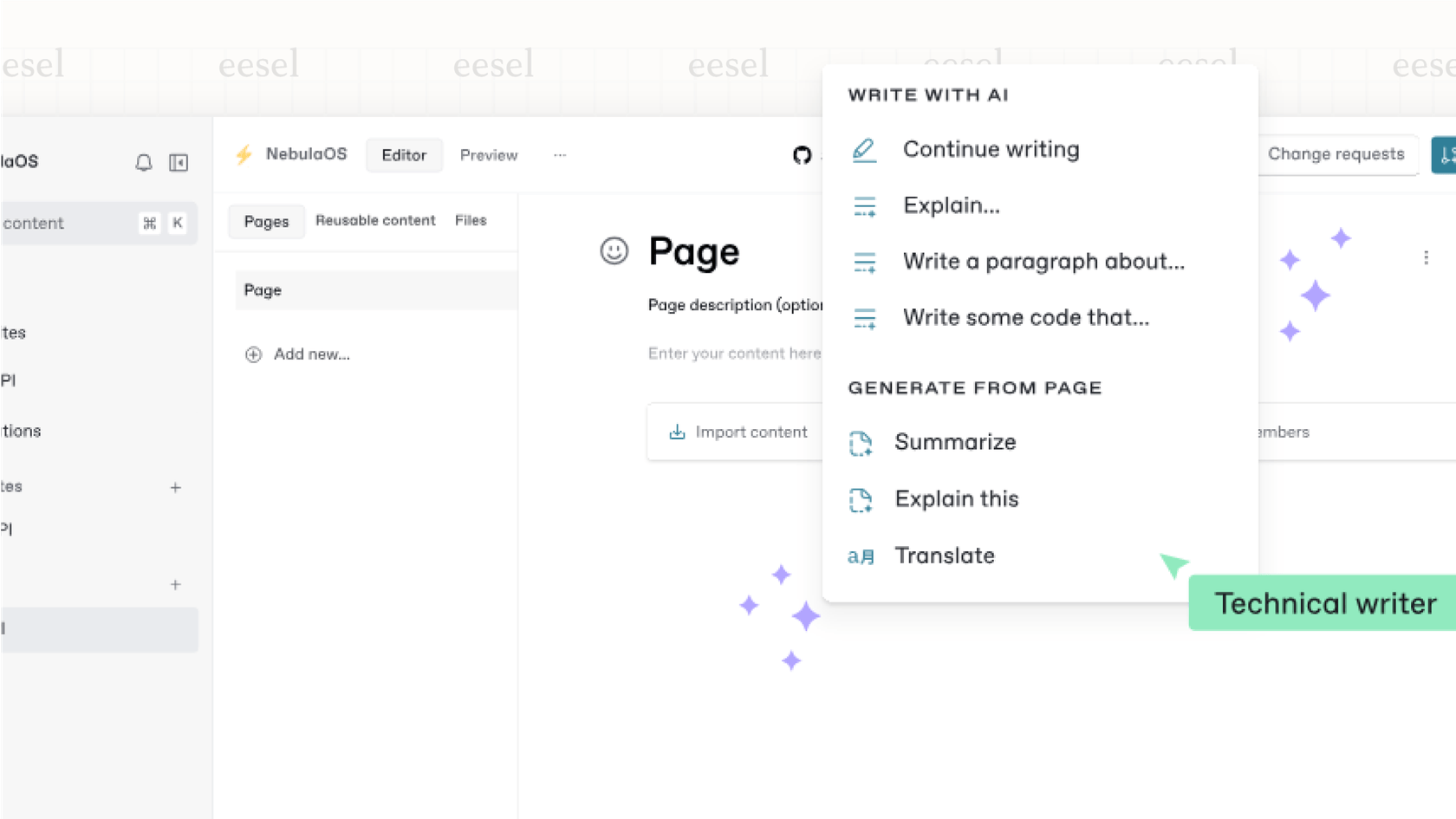
Task: Click the page description input field
Action: click(x=733, y=353)
